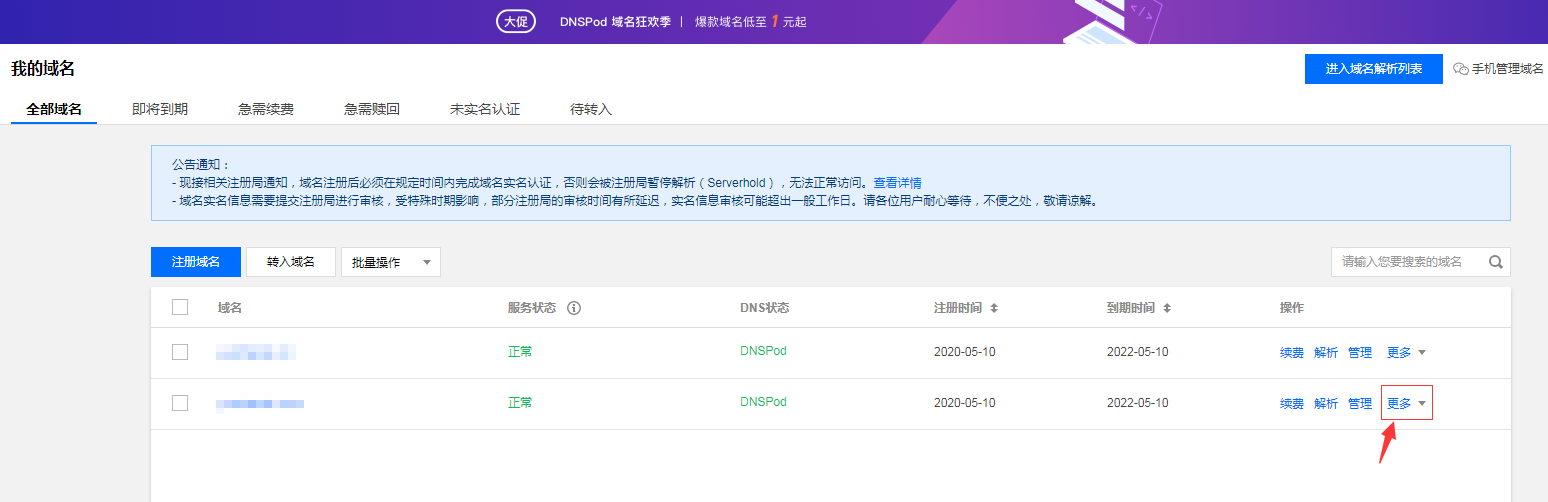1548x502 pixels.
Task: Click 2022-05-10 expiry in first row
Action: (1137, 352)
